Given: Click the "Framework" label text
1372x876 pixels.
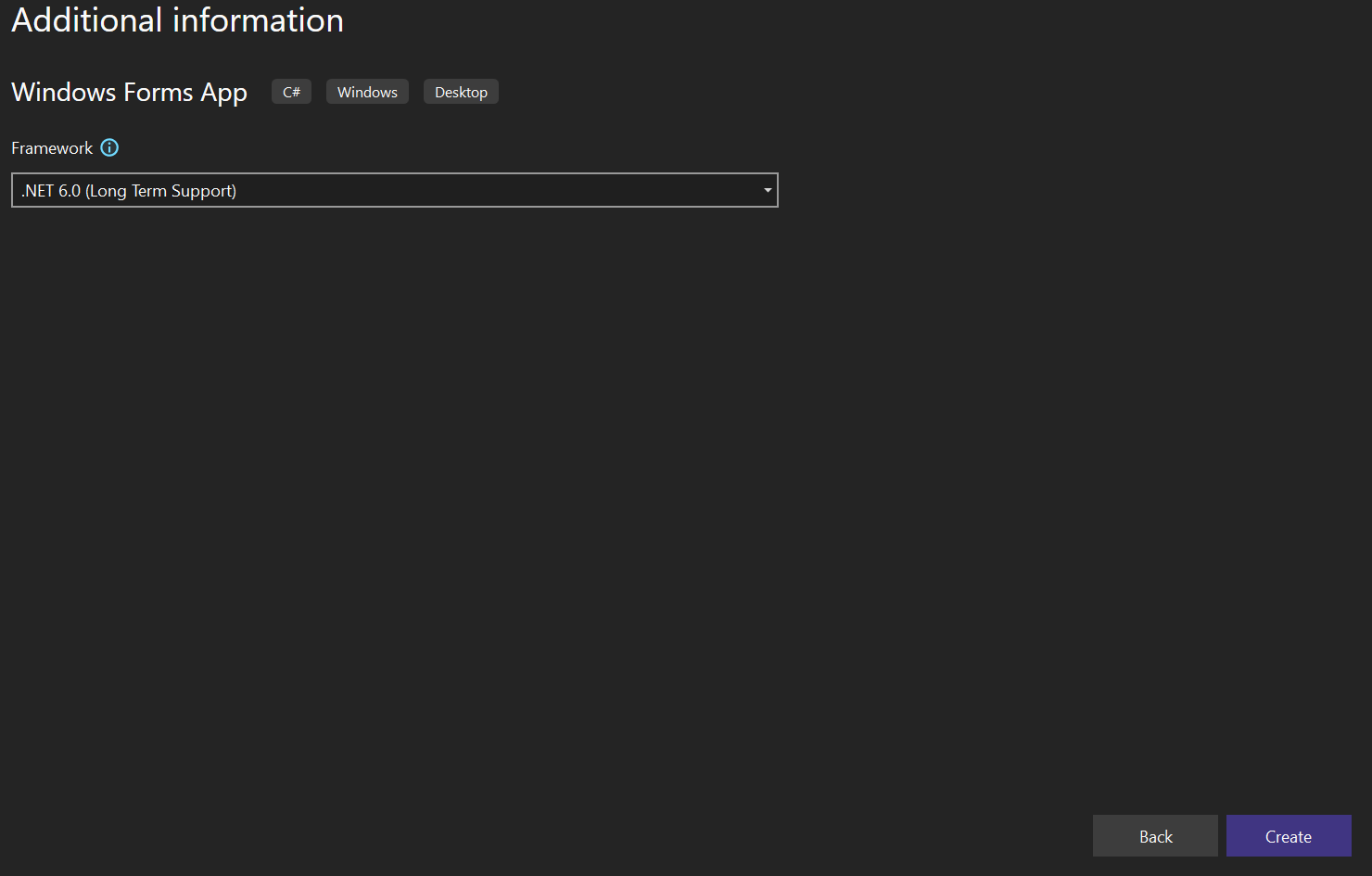Looking at the screenshot, I should pos(52,148).
